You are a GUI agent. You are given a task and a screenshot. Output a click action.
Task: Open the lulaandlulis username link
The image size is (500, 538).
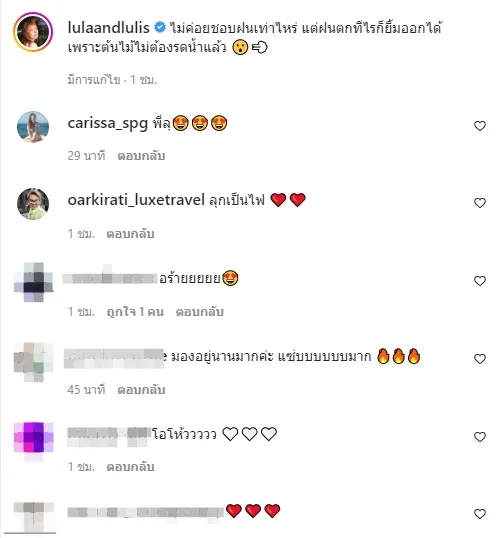click(x=108, y=28)
